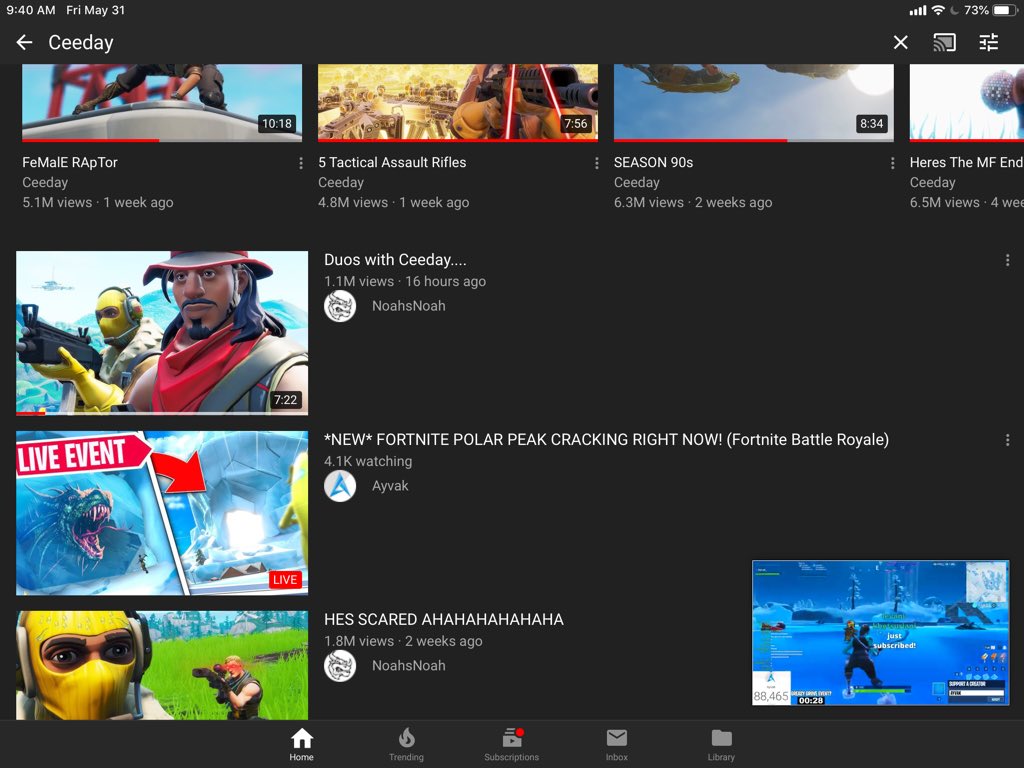1024x768 pixels.
Task: Open the 'Duos with Ceeday....' title
Action: pyautogui.click(x=395, y=260)
